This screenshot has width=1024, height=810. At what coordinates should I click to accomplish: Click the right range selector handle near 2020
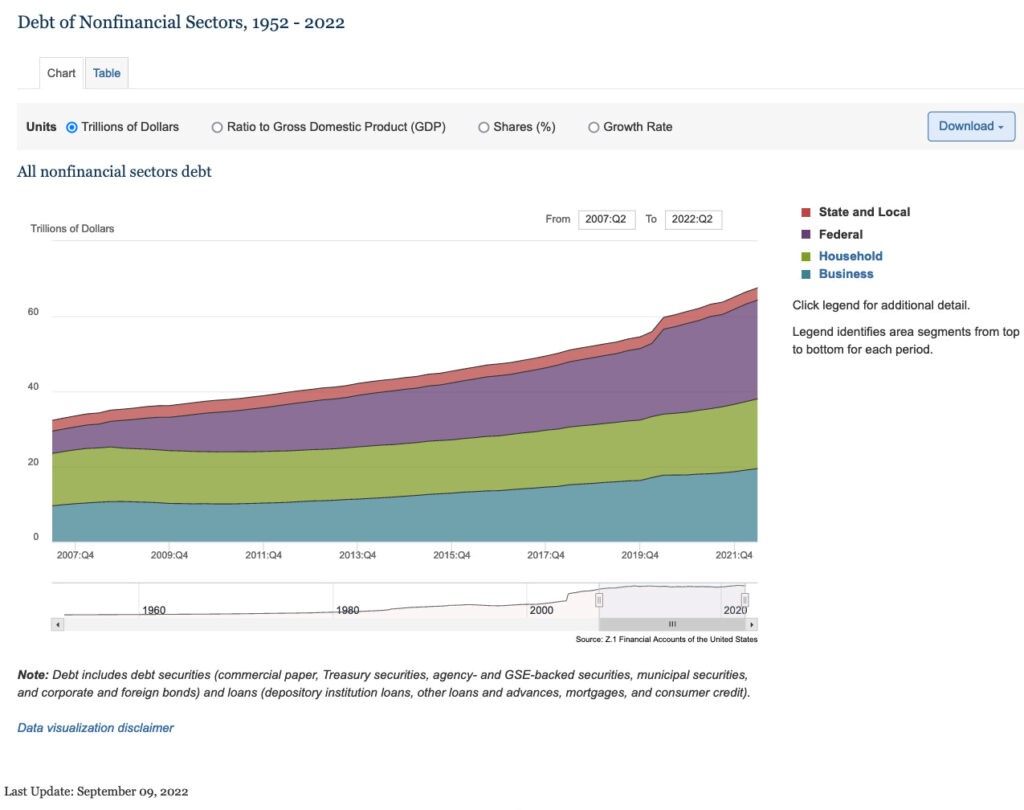pos(744,600)
